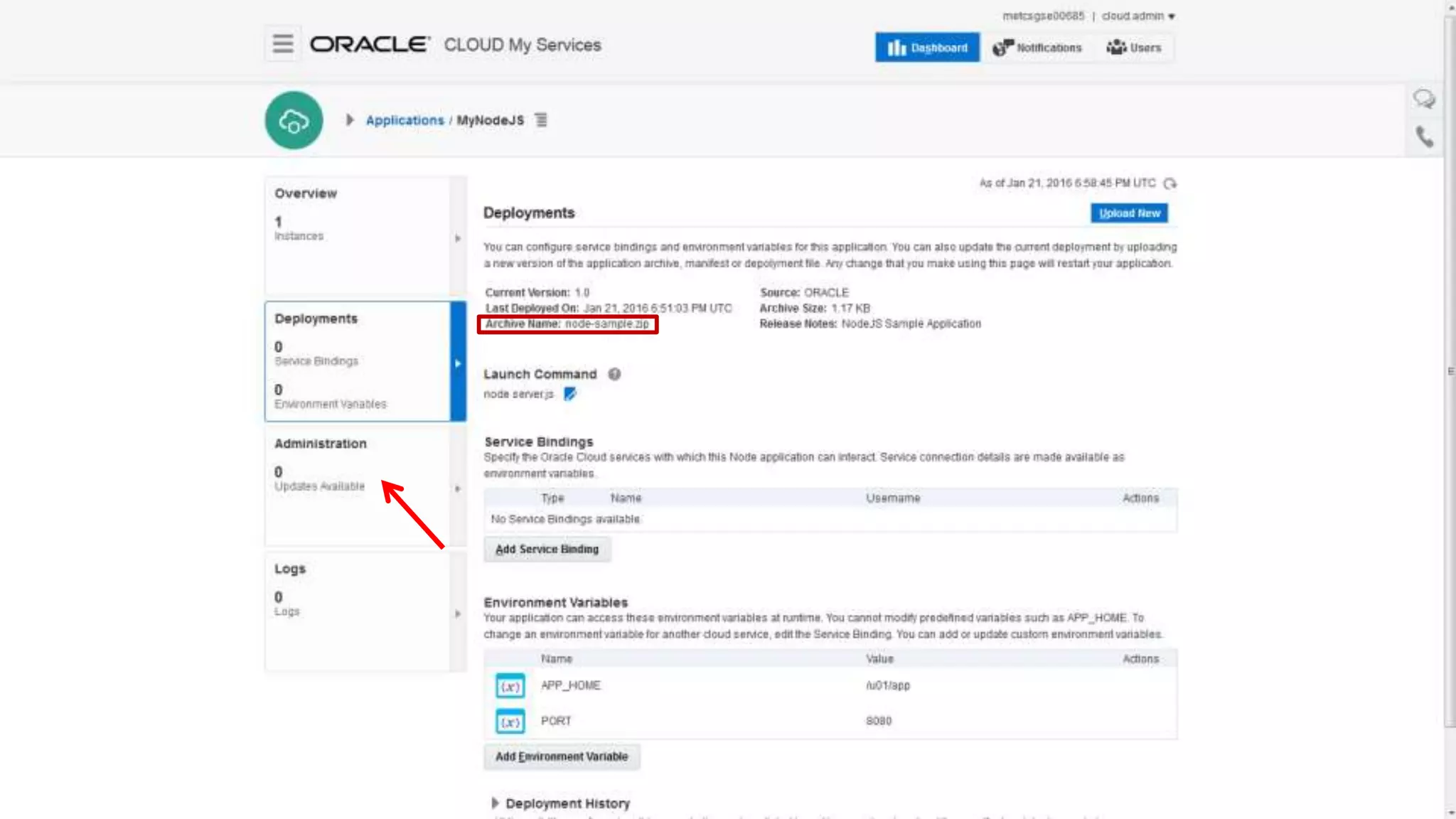The width and height of the screenshot is (1456, 819).
Task: Expand the Overview tile arrow
Action: coord(458,238)
